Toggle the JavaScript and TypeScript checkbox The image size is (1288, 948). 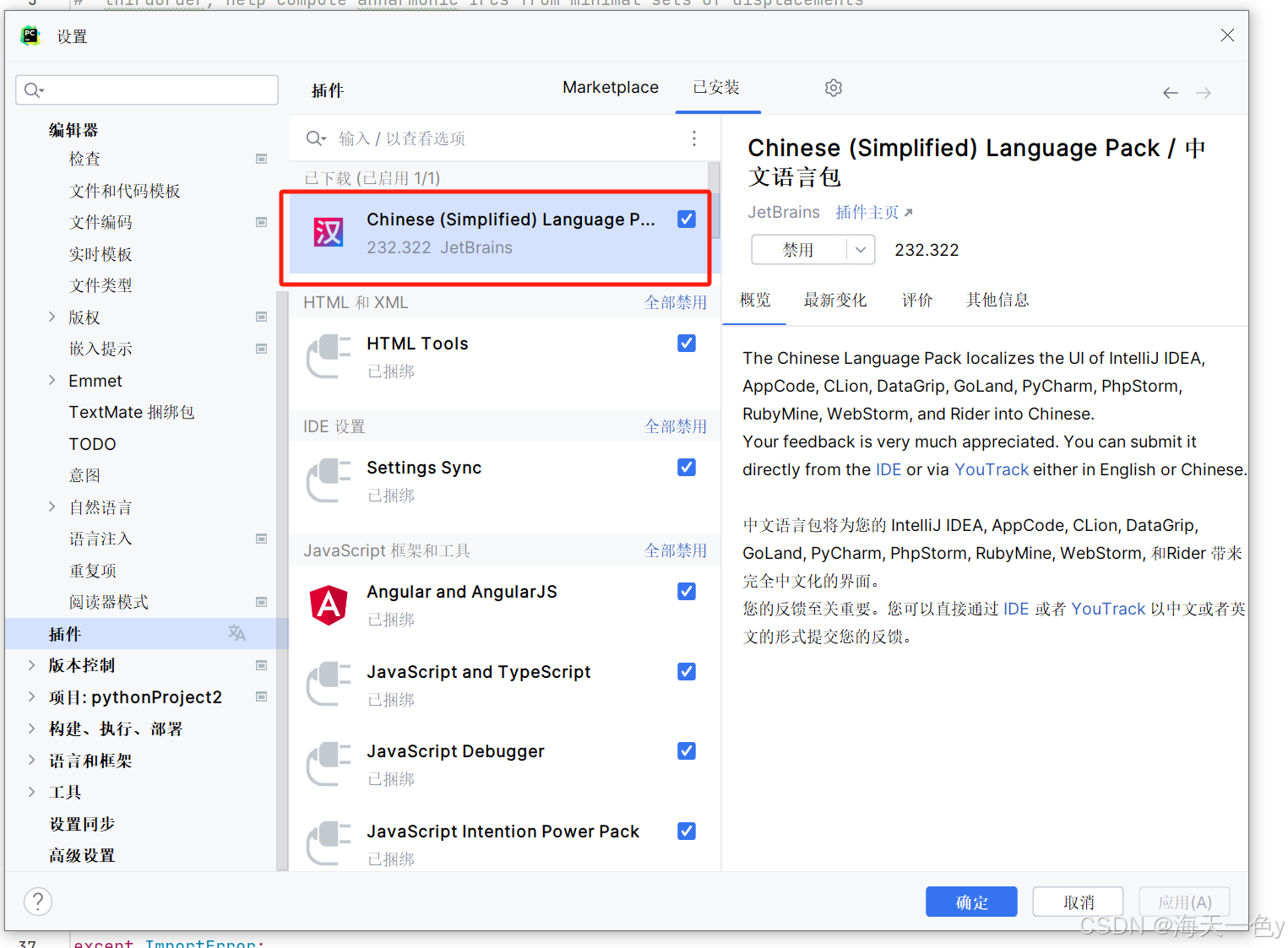[x=687, y=672]
